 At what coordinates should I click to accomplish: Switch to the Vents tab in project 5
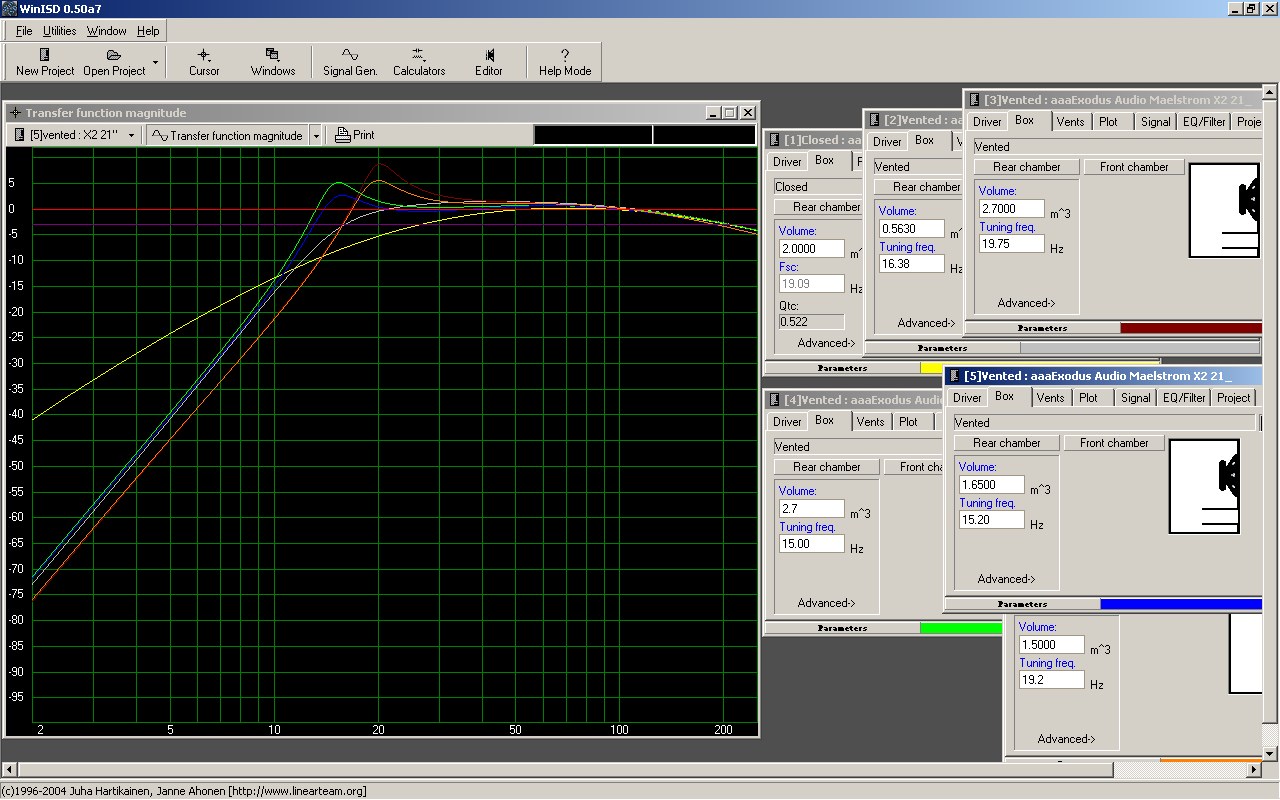click(x=1050, y=398)
